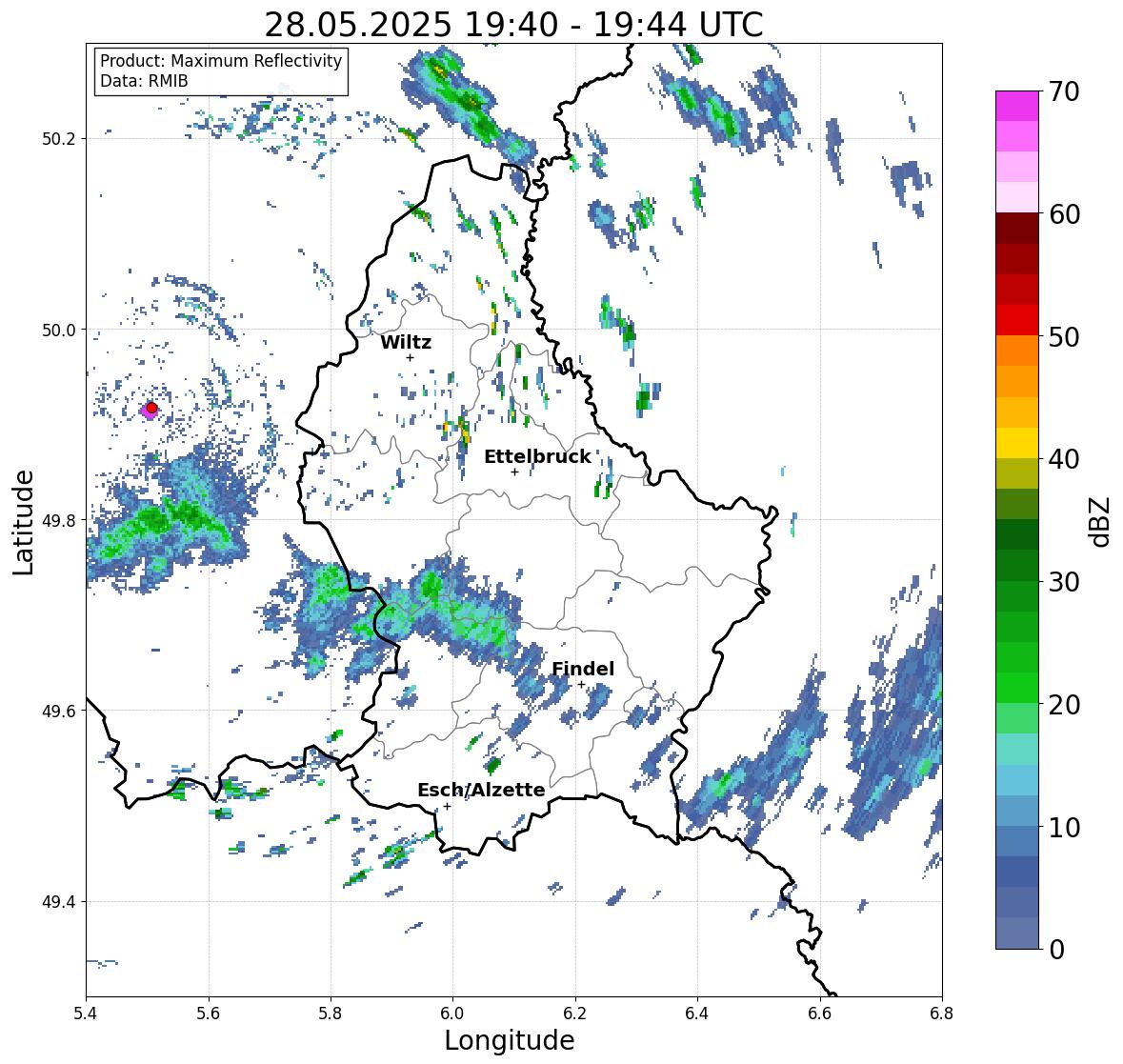Click the Ettelbruck station cross marker
The height and width of the screenshot is (1064, 1123).
514,472
